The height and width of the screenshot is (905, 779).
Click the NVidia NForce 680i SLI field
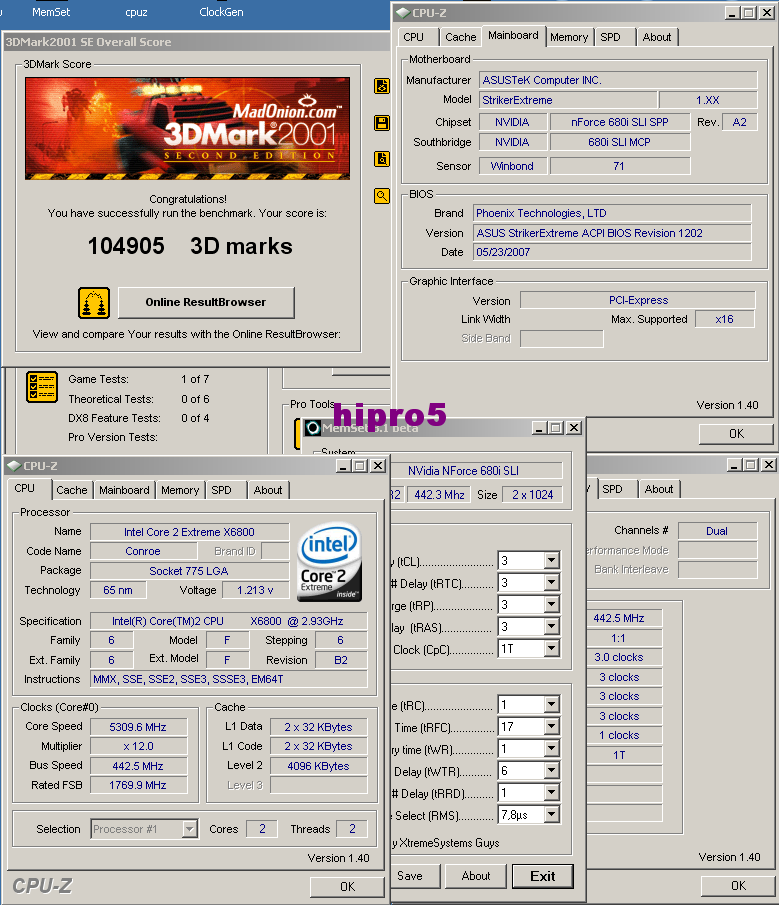click(x=475, y=471)
